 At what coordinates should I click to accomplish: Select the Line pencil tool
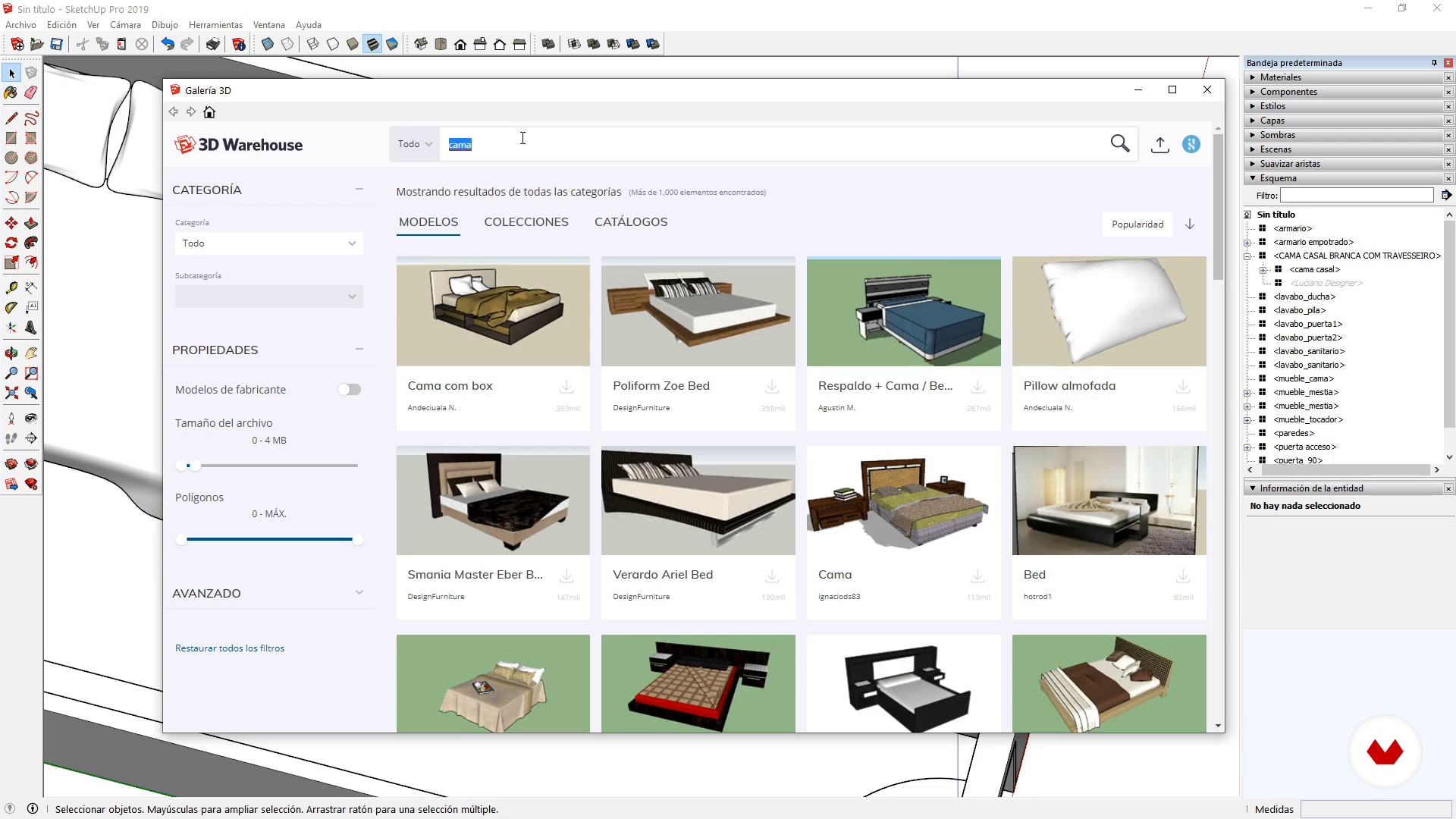[11, 118]
